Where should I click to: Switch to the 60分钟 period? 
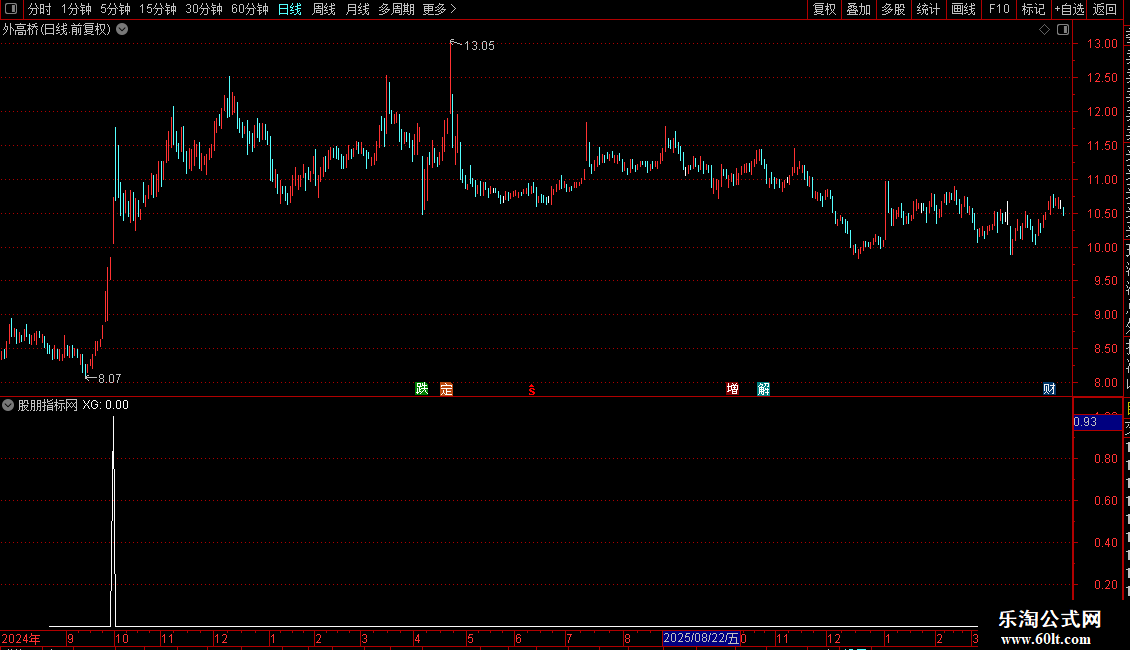250,9
